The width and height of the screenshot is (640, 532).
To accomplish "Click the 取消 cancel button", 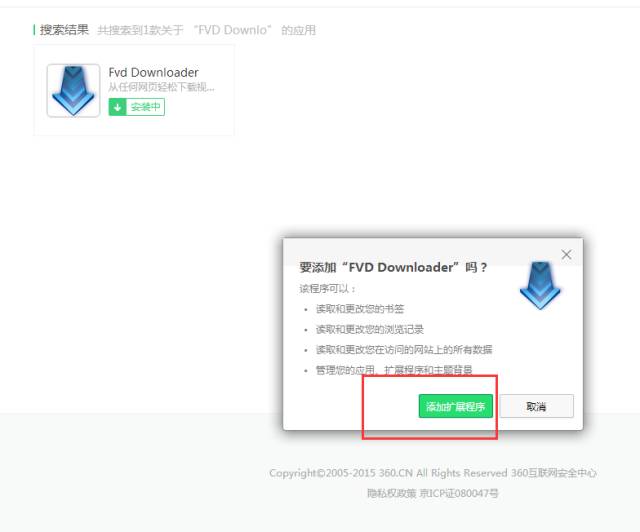I will pyautogui.click(x=536, y=406).
